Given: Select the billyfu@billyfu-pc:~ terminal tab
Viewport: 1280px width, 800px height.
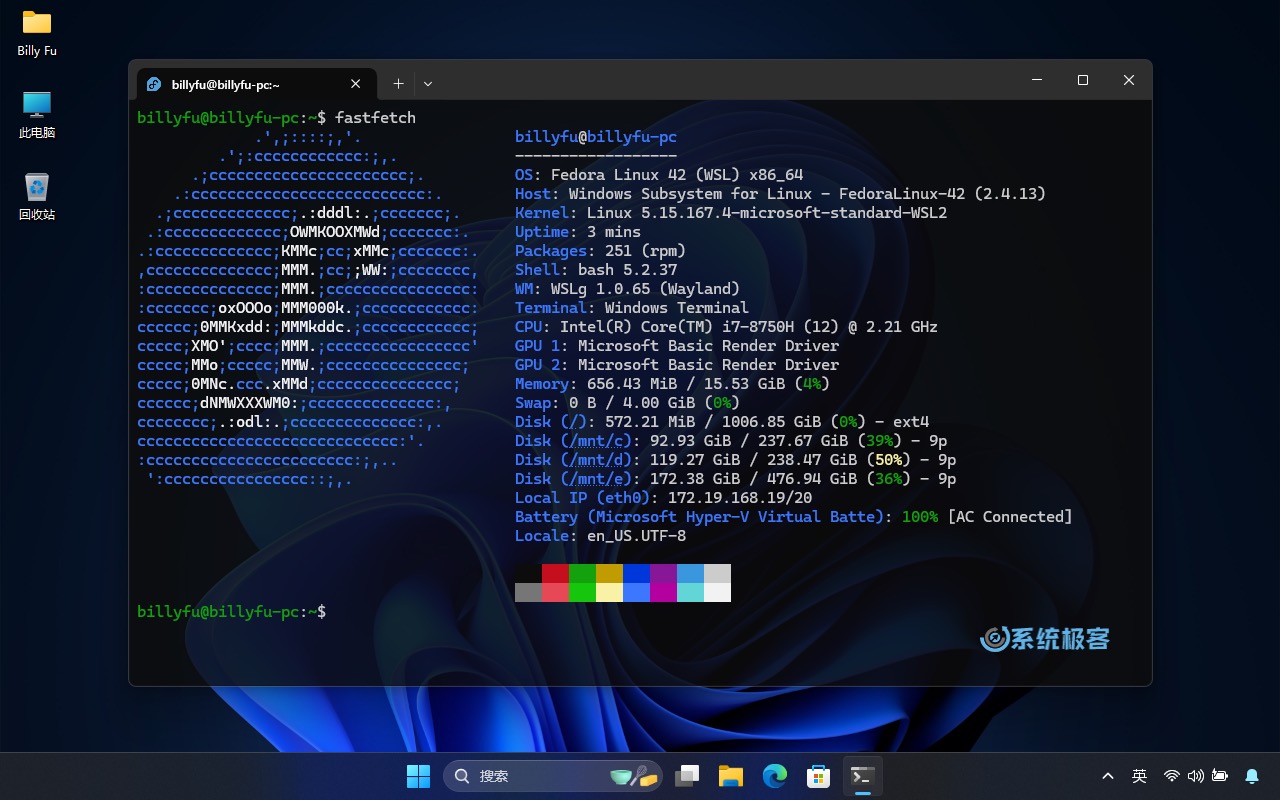Looking at the screenshot, I should 255,84.
